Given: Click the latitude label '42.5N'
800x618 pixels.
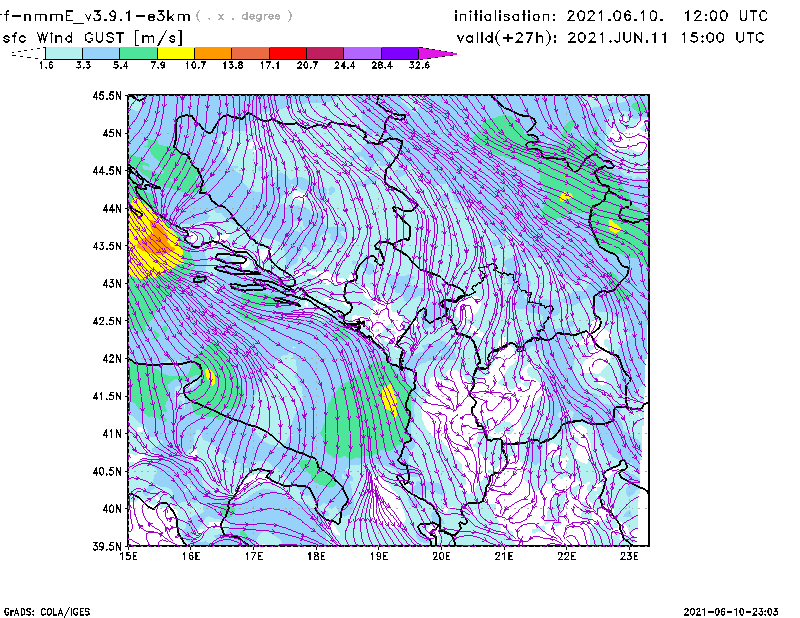Looking at the screenshot, I should coord(107,321).
